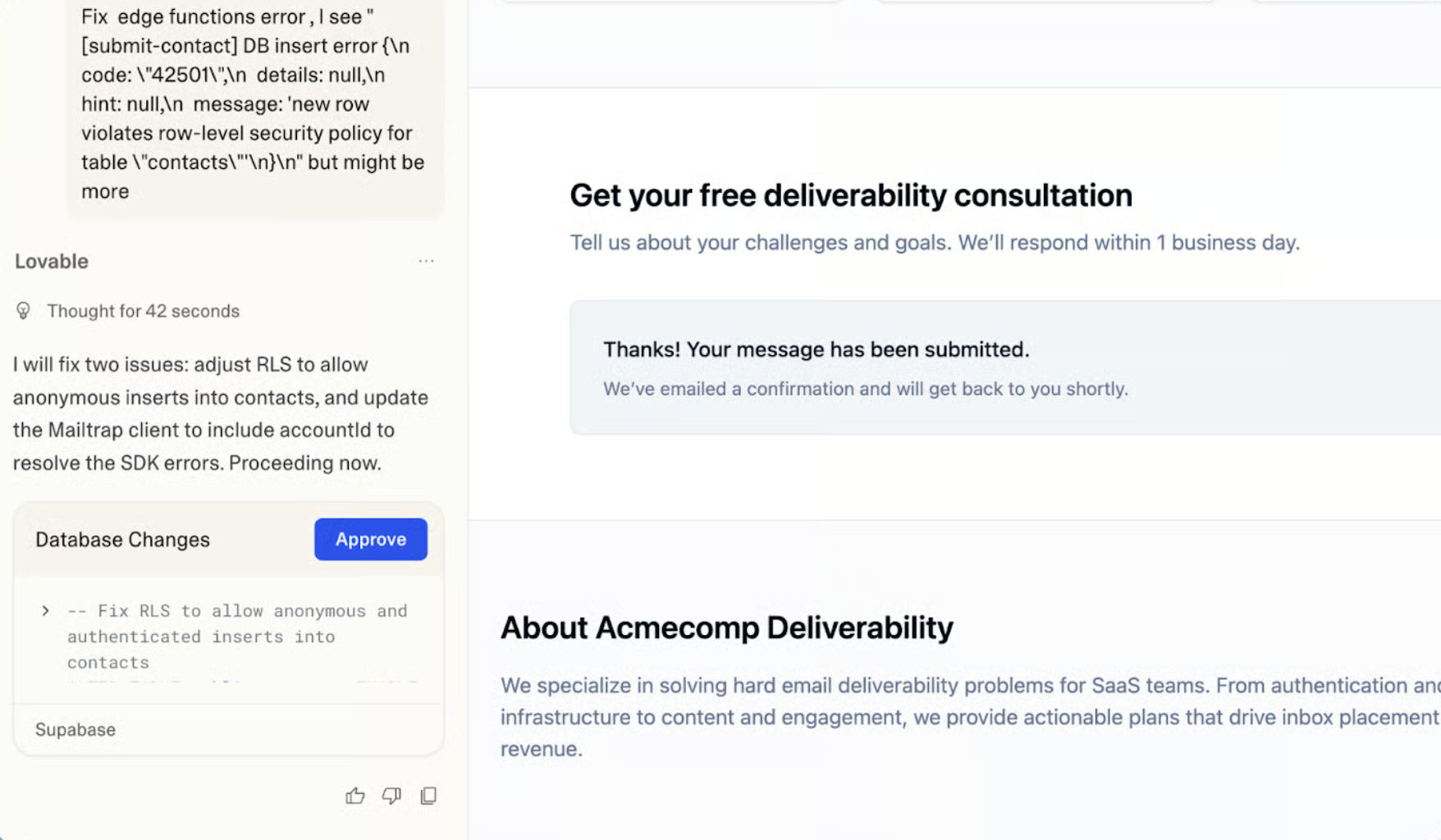Image resolution: width=1441 pixels, height=840 pixels.
Task: Click the "We've emailed a confirmation" line
Action: (865, 389)
